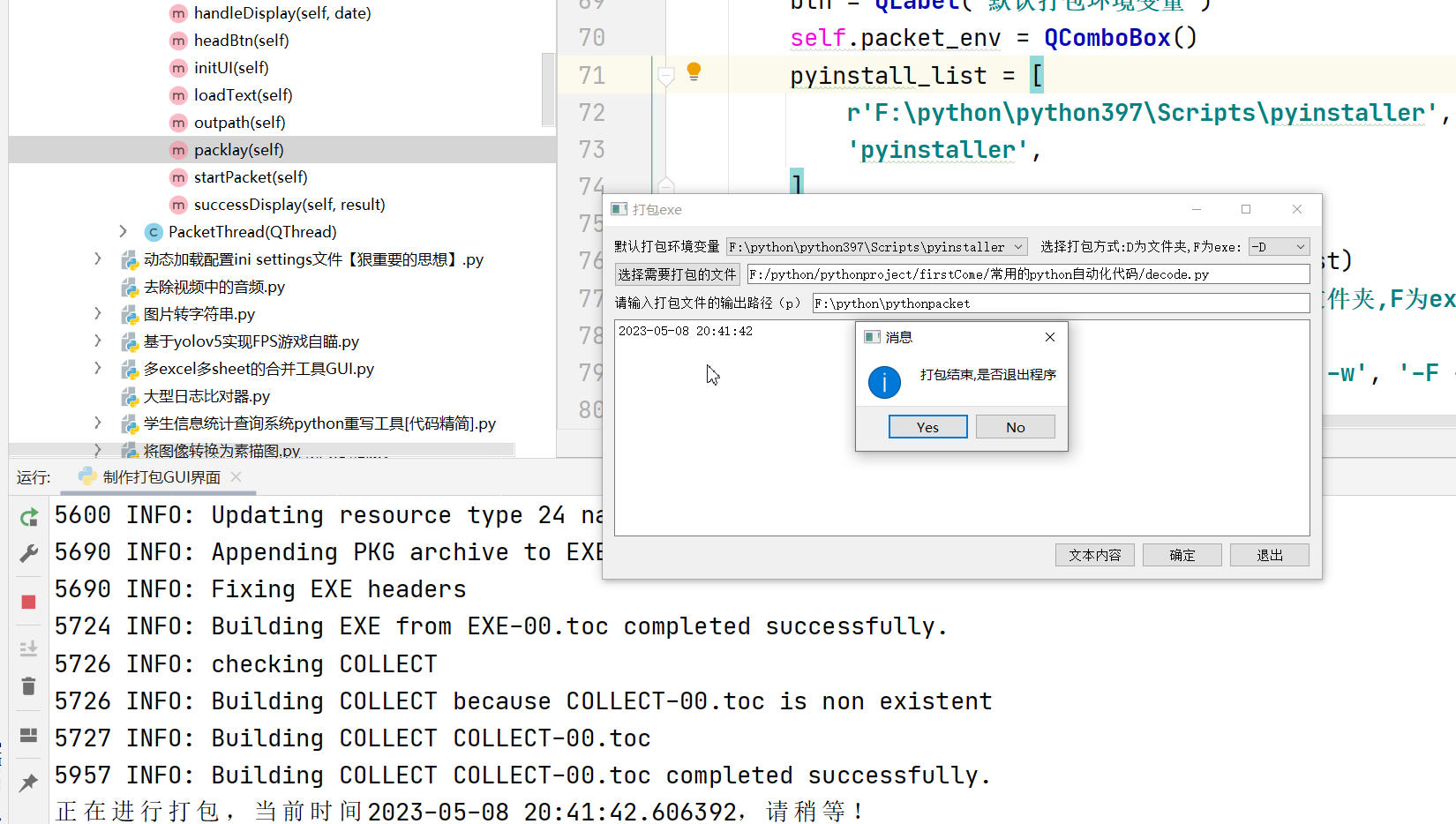Select successDisplay(self, result) in structure tree
This screenshot has height=824, width=1456.
coord(289,205)
